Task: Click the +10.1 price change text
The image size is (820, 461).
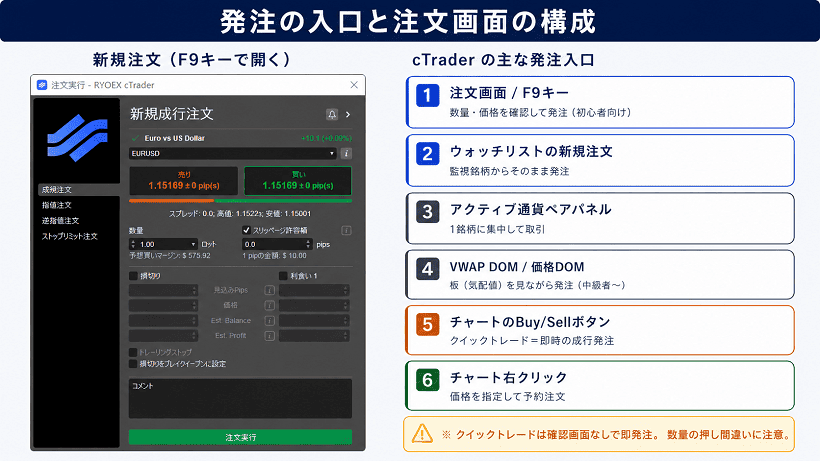Action: tap(326, 139)
